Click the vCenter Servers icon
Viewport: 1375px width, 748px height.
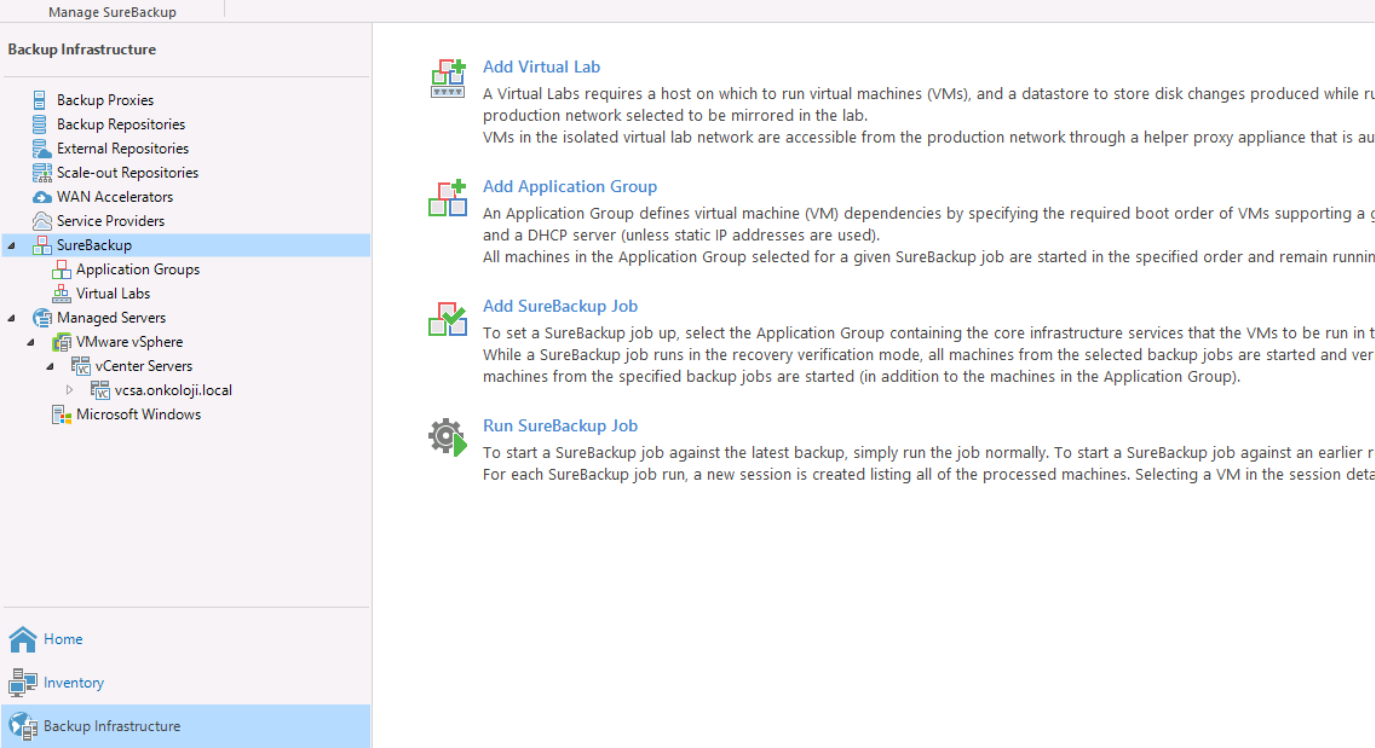click(x=80, y=366)
